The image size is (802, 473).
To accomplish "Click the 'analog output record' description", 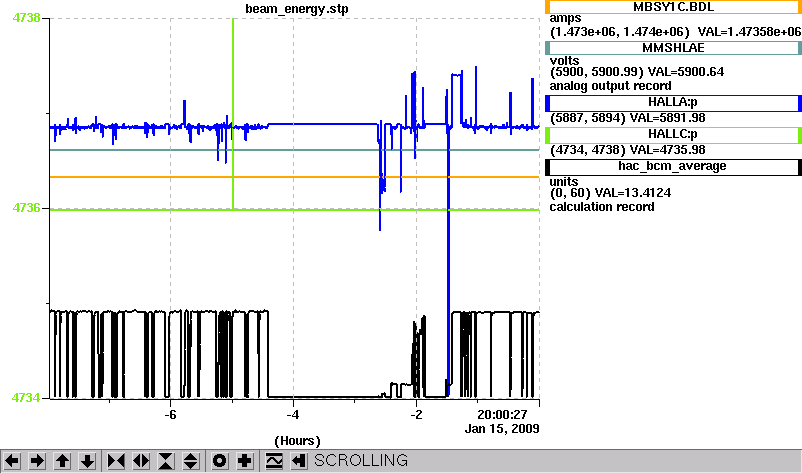I will [610, 86].
